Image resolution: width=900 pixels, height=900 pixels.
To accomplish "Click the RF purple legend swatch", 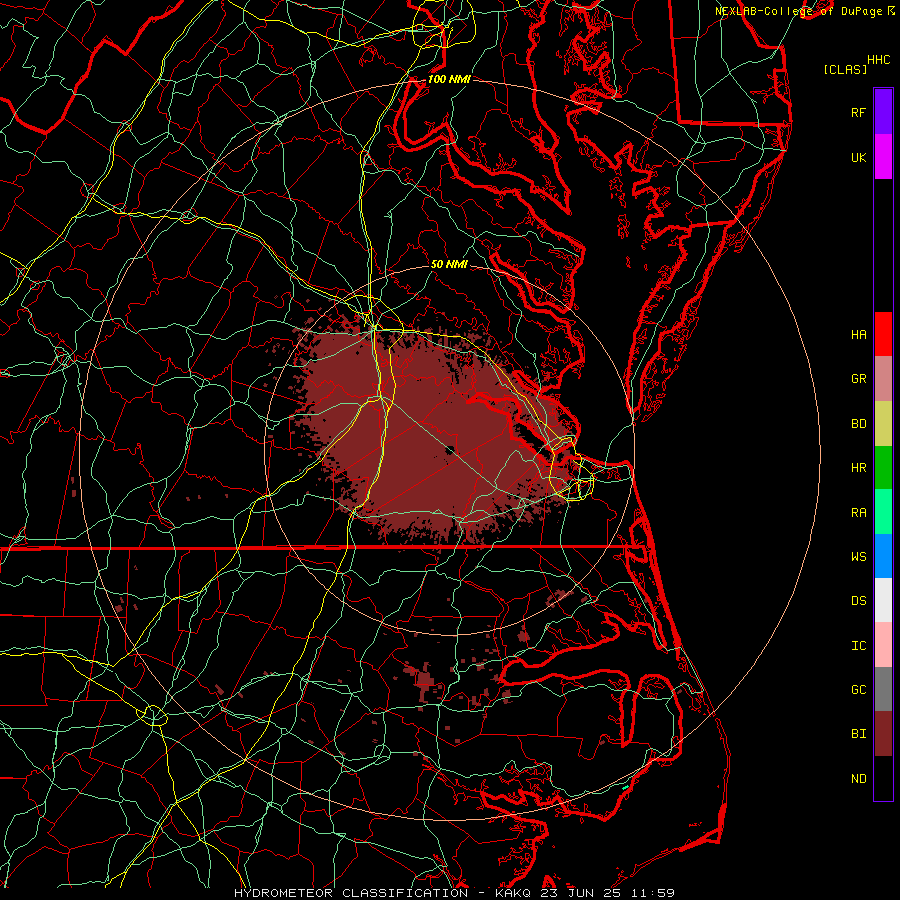I will [883, 112].
